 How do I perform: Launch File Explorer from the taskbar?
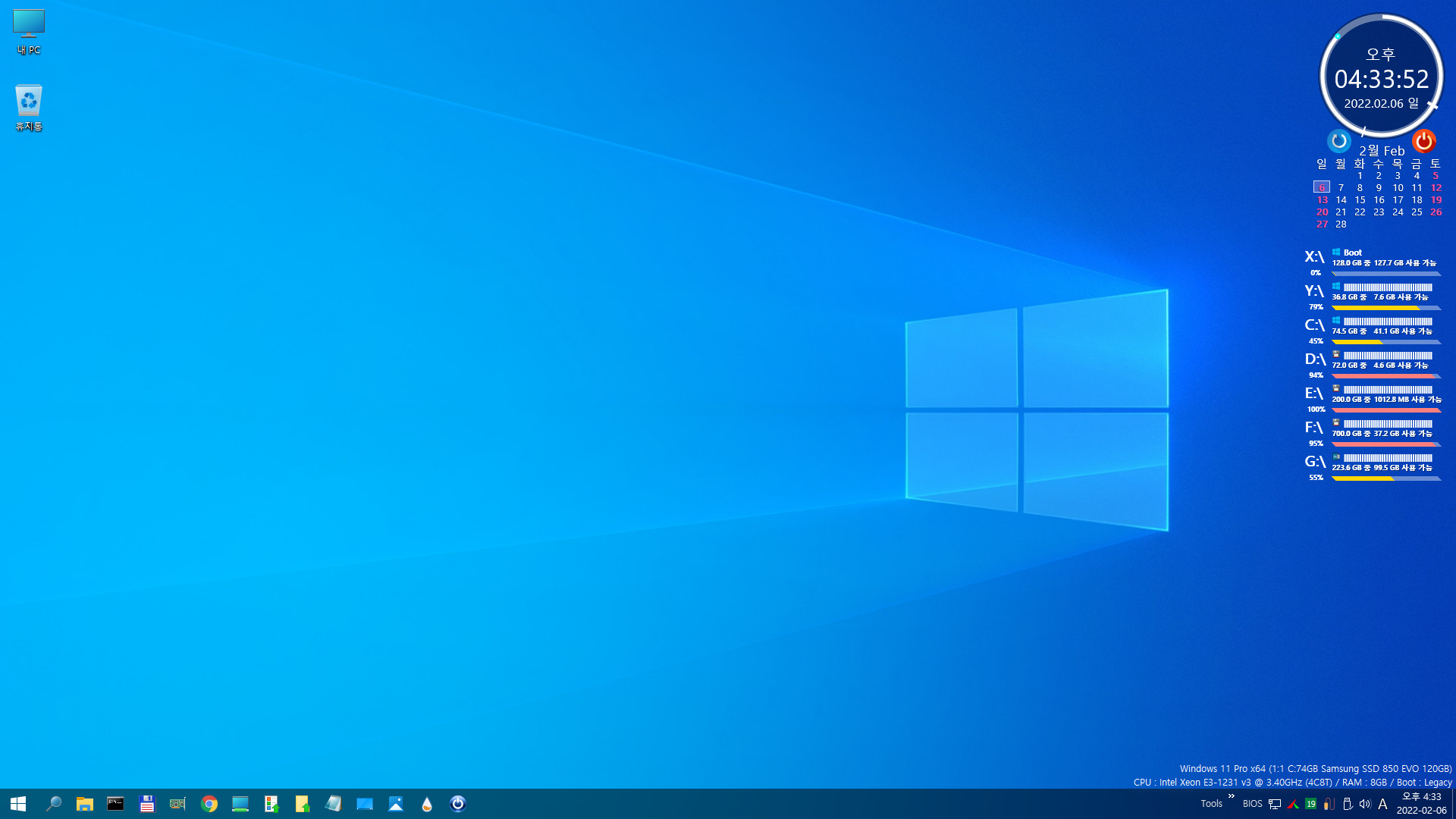coord(84,804)
